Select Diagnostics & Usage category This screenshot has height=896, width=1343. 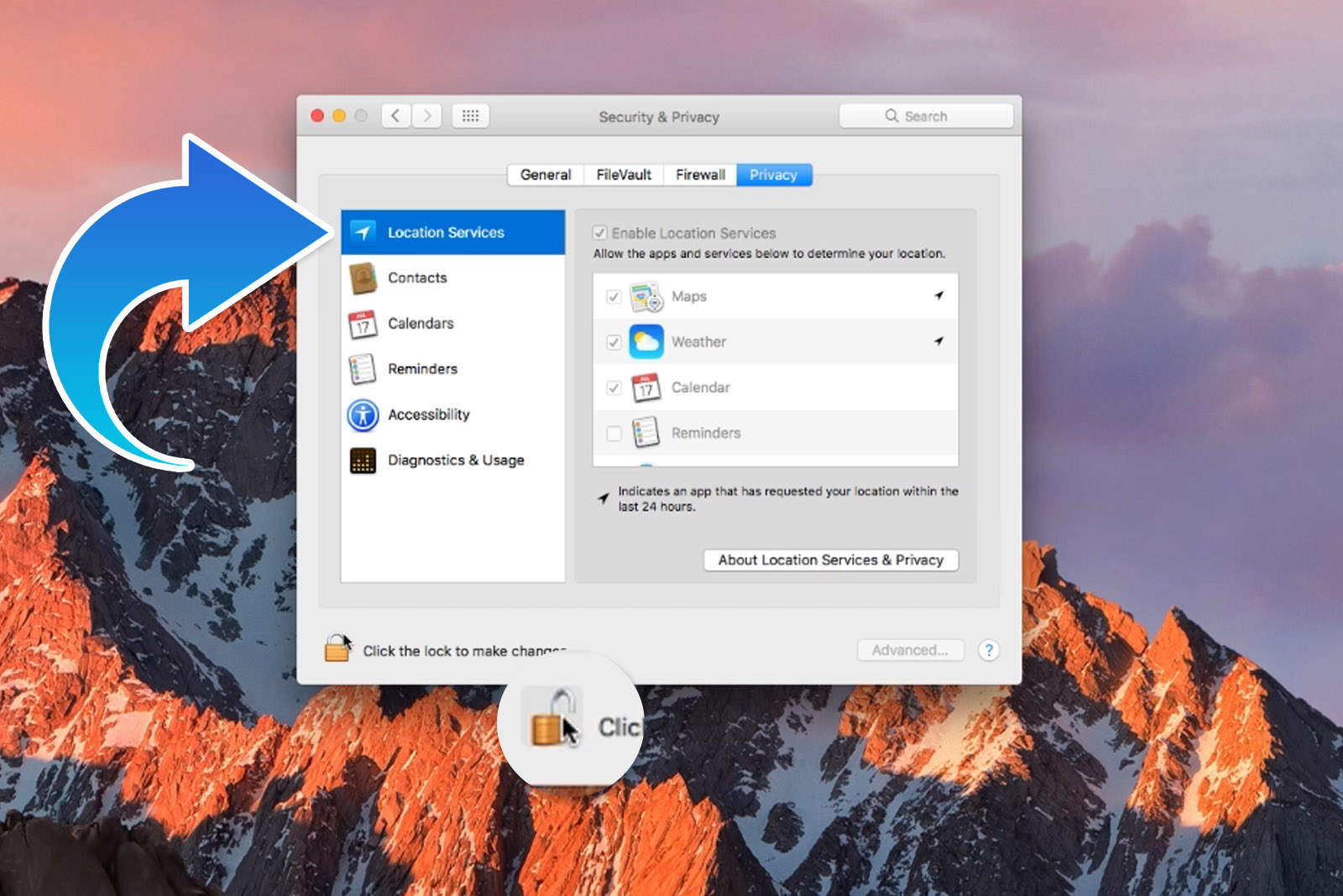tap(455, 460)
